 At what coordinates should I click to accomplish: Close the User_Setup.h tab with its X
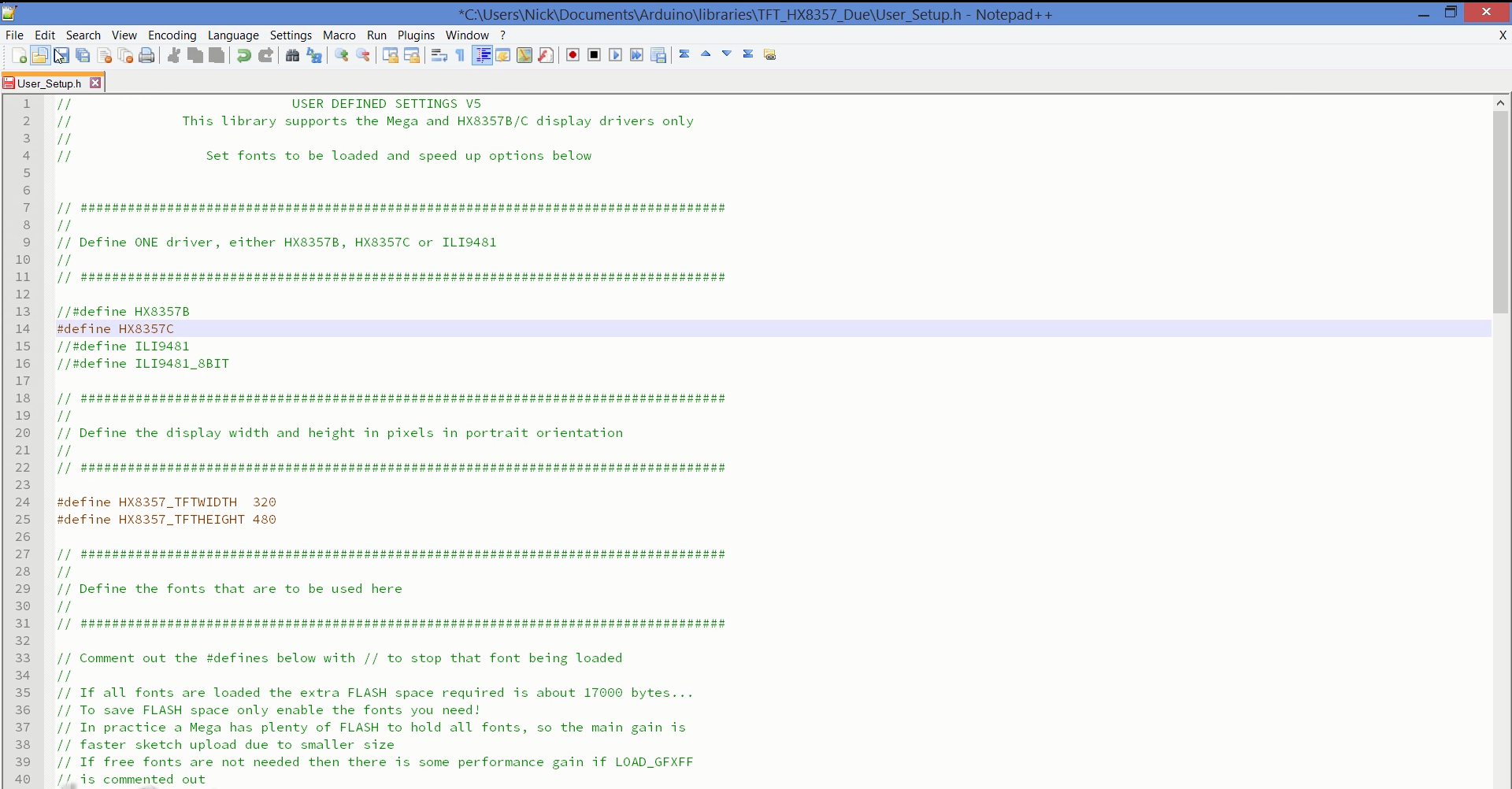[x=95, y=83]
